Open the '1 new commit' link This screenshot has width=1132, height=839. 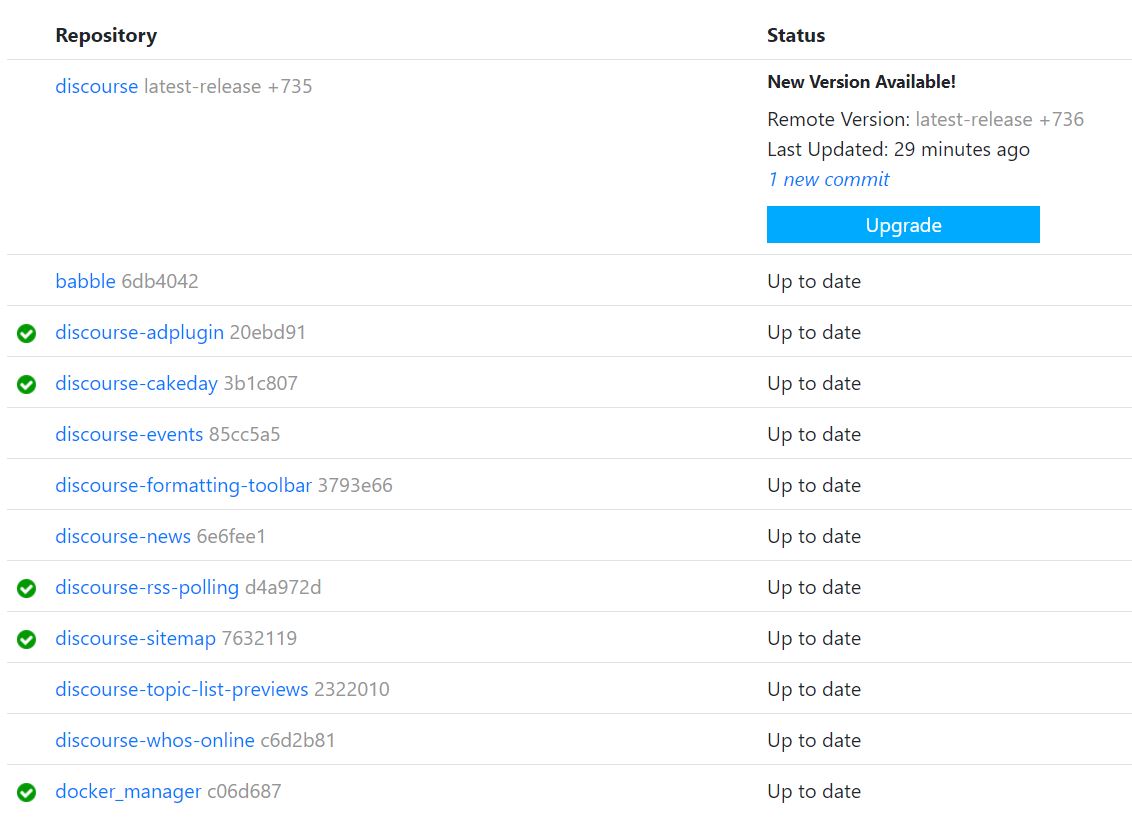[828, 179]
